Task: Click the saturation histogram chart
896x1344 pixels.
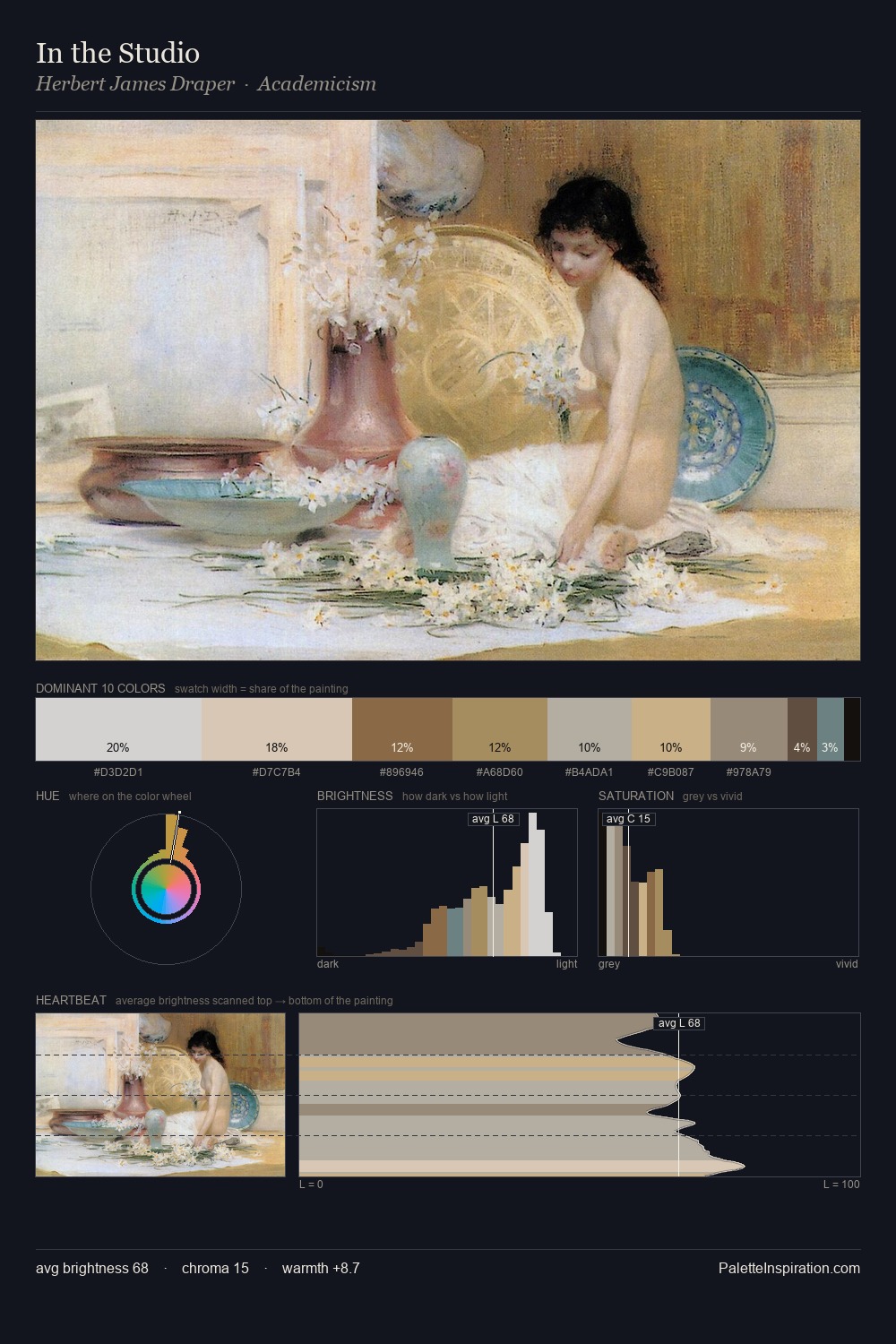Action: coord(728,883)
